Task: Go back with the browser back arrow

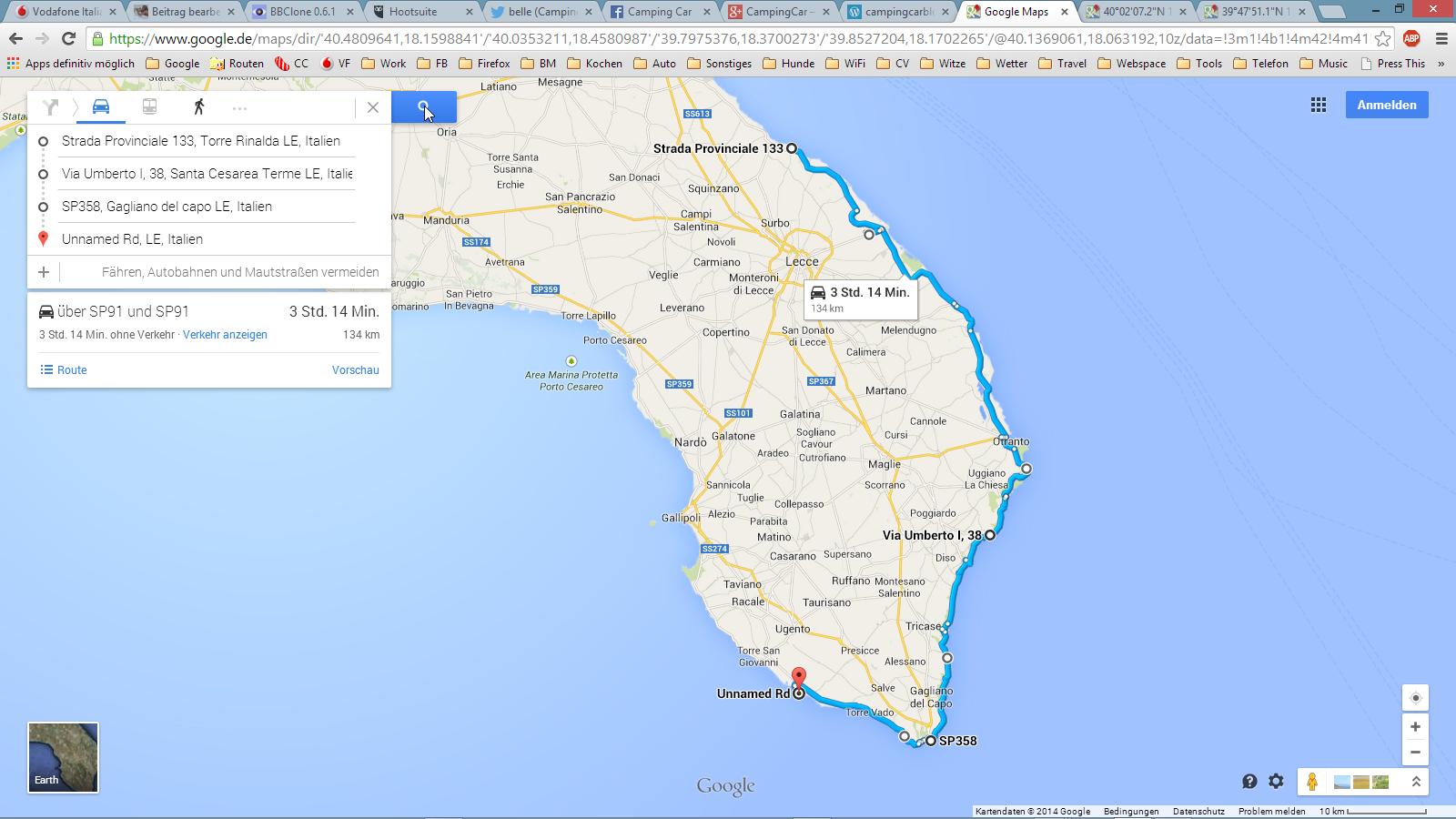Action: click(x=15, y=39)
